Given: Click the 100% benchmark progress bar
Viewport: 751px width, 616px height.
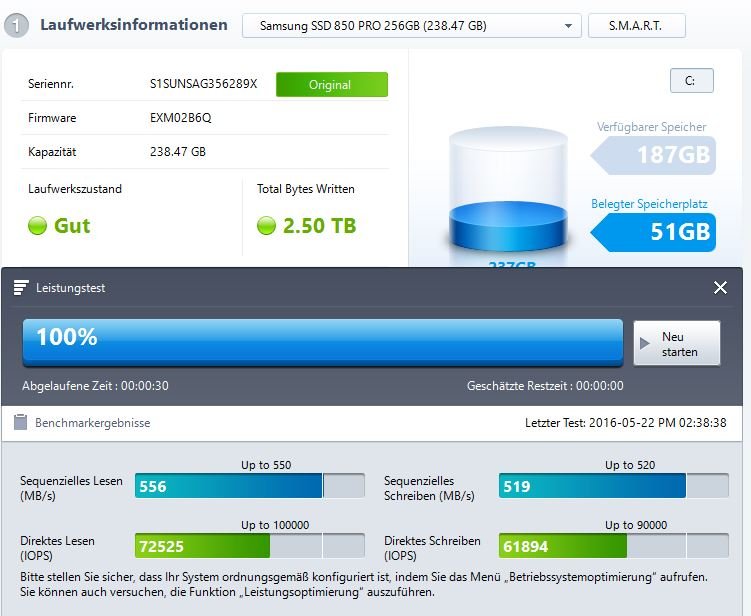Looking at the screenshot, I should [x=323, y=342].
